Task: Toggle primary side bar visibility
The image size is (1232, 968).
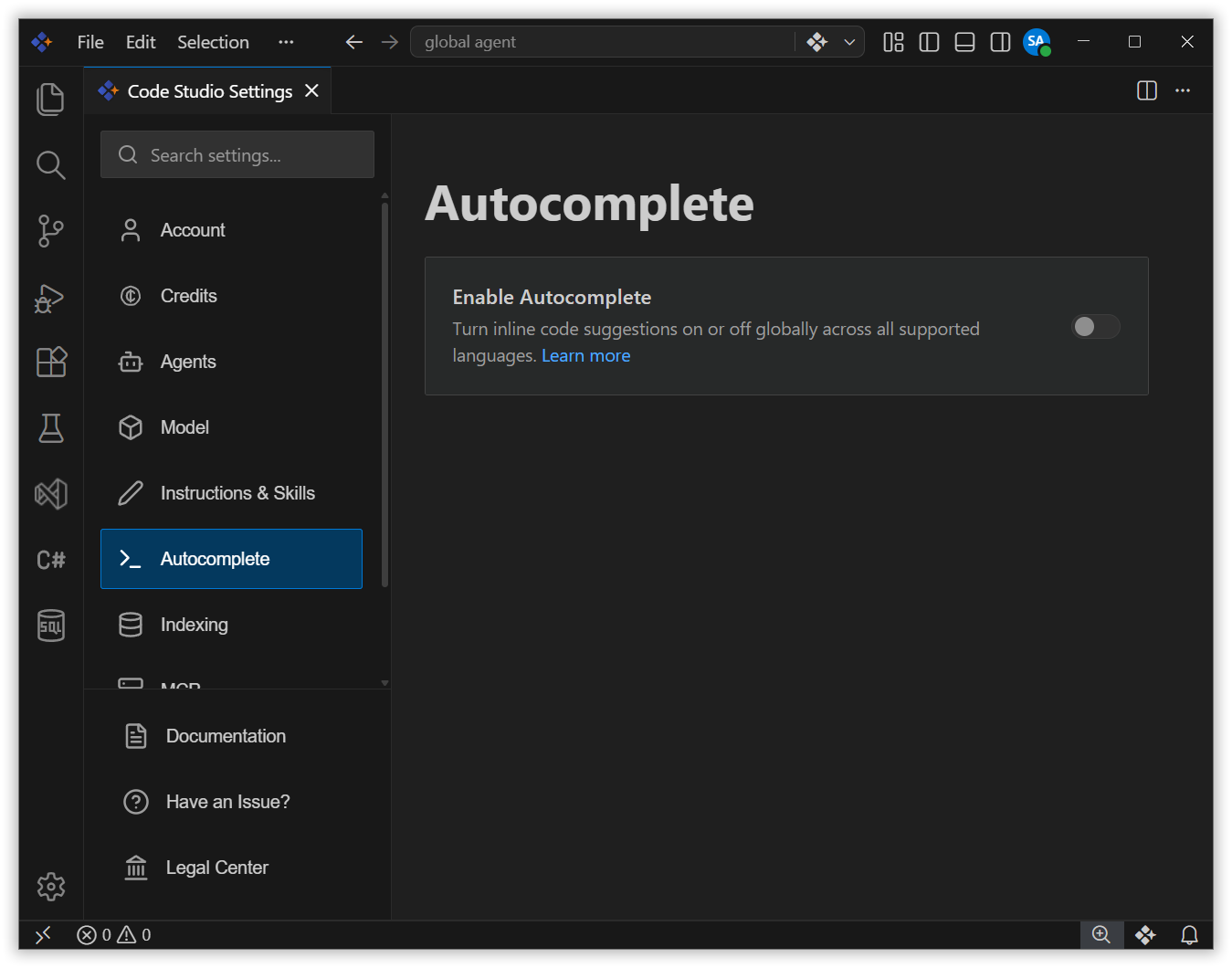Action: coord(929,42)
